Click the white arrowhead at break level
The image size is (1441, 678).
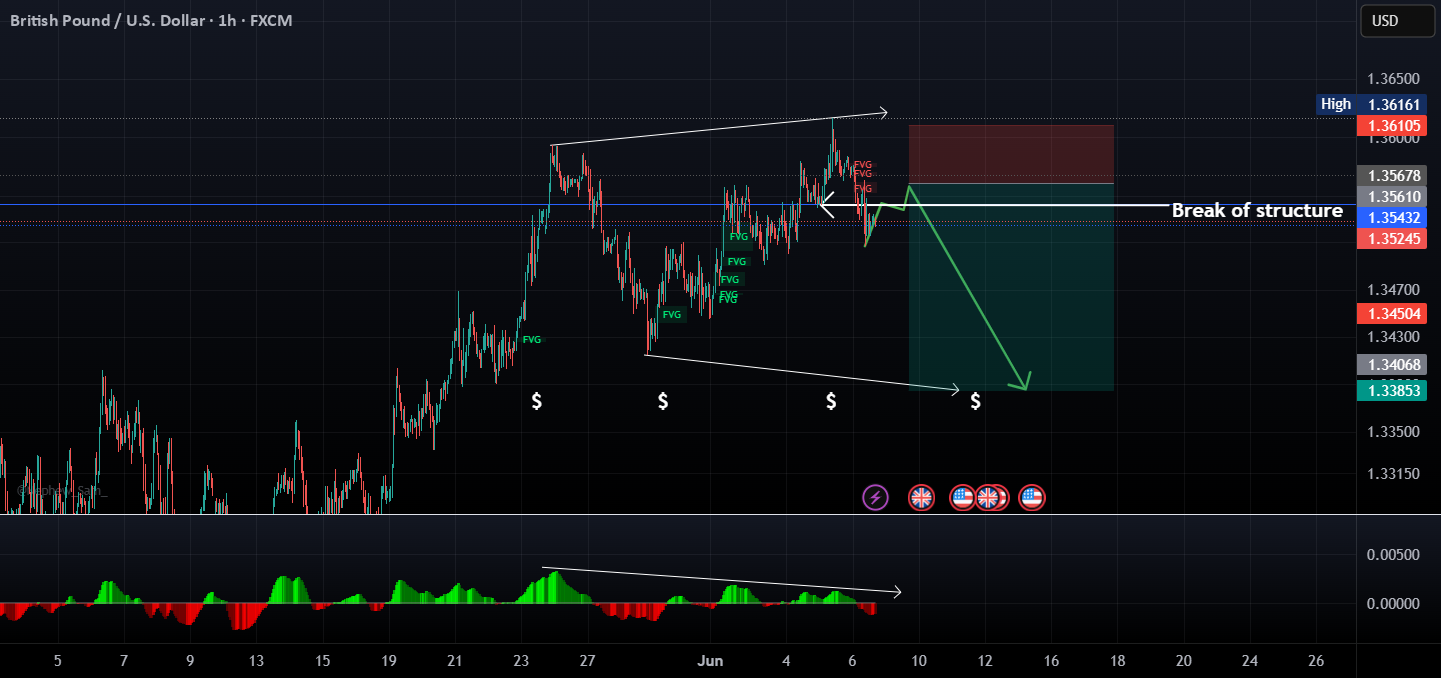826,205
